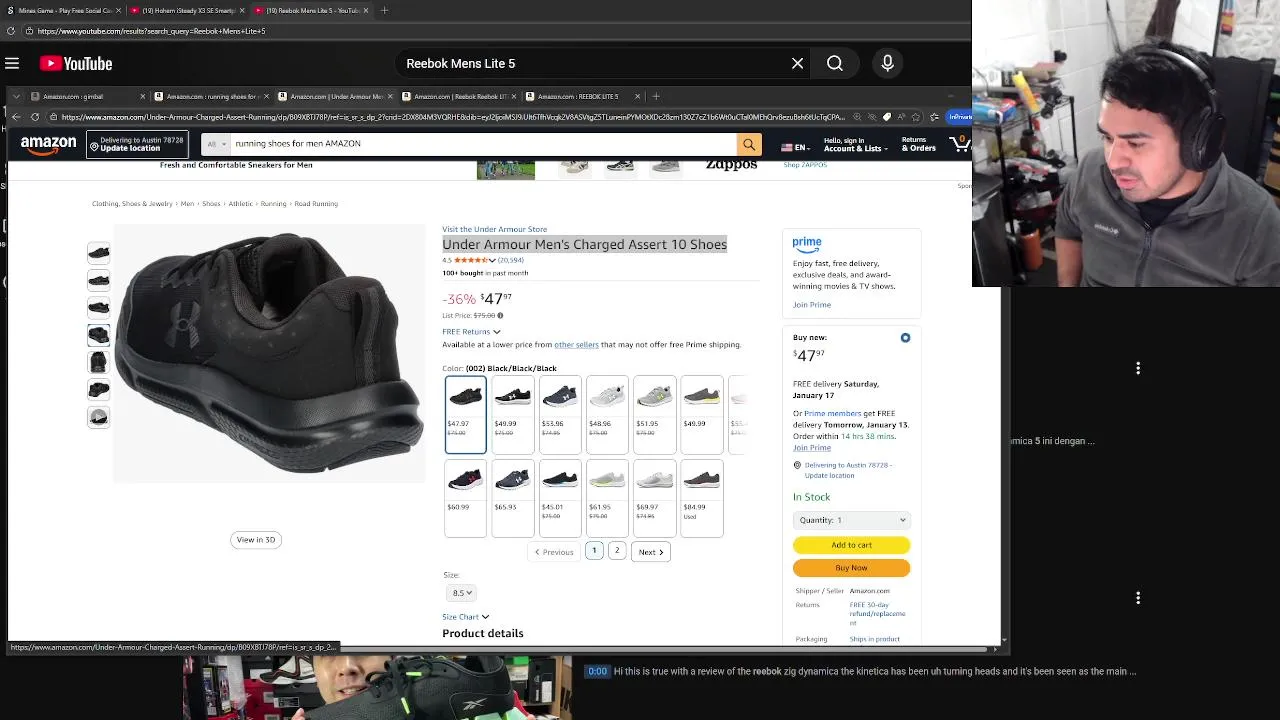The width and height of the screenshot is (1280, 720).
Task: Switch to Hohem iSteady YouTube tab
Action: (186, 10)
